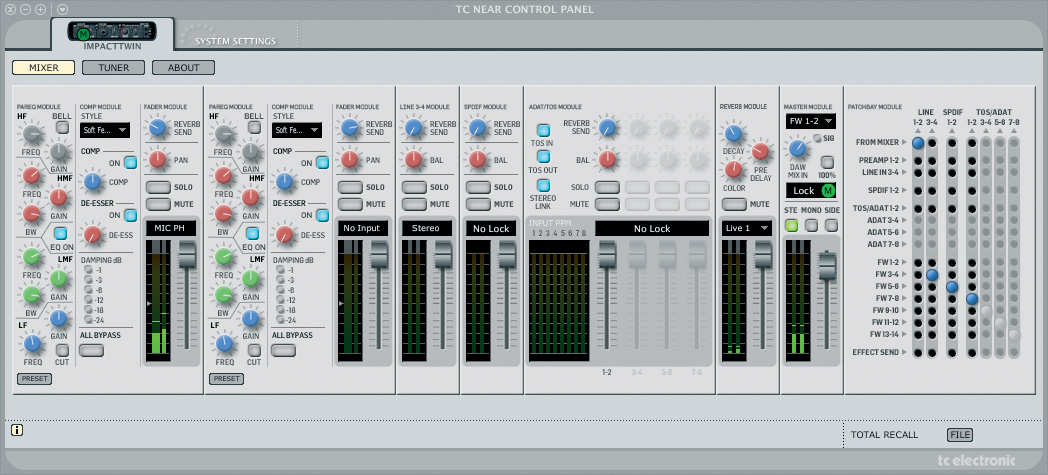Click the info icon at bottom left
The width and height of the screenshot is (1048, 475).
click(x=17, y=430)
